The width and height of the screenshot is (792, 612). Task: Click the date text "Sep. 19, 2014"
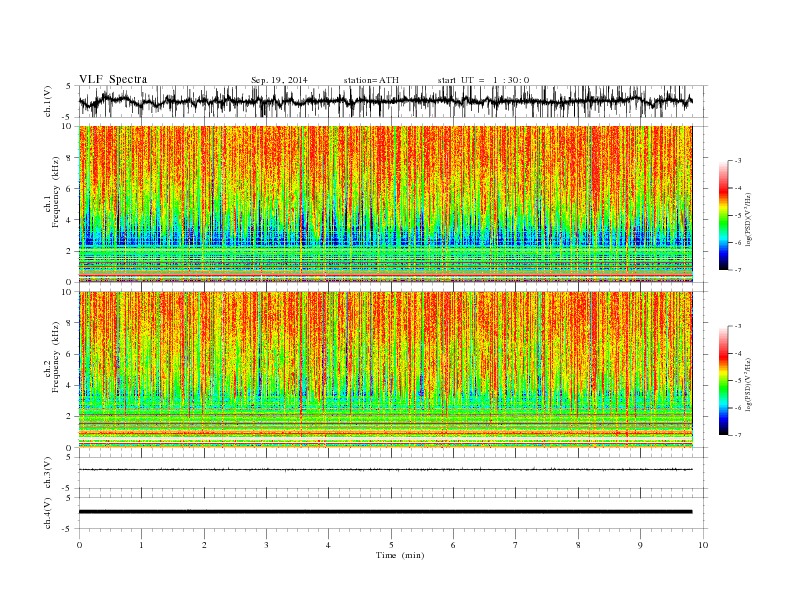tap(279, 80)
